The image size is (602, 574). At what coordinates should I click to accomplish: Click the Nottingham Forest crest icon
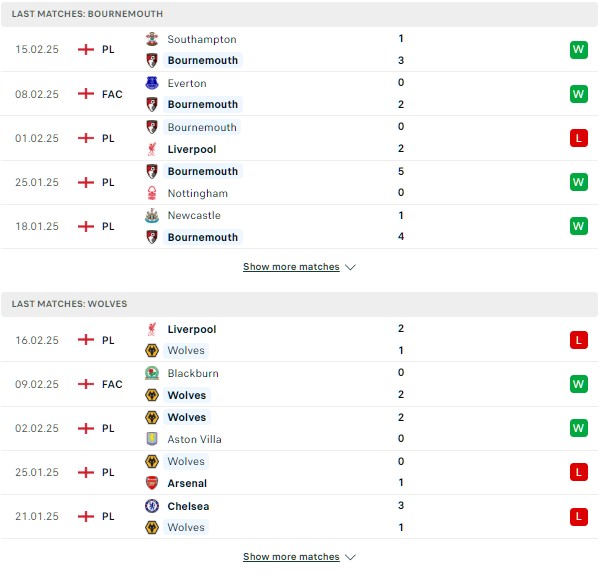(x=152, y=193)
